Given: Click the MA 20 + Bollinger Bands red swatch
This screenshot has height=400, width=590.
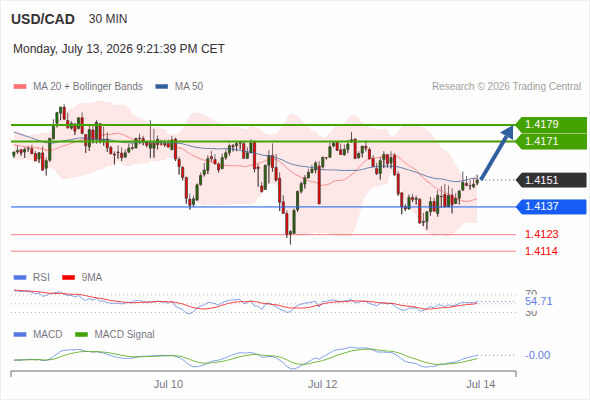Looking at the screenshot, I should click(x=20, y=87).
